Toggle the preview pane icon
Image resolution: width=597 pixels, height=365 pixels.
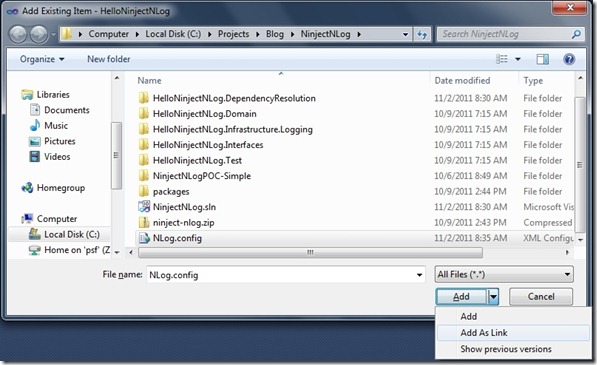pos(543,59)
